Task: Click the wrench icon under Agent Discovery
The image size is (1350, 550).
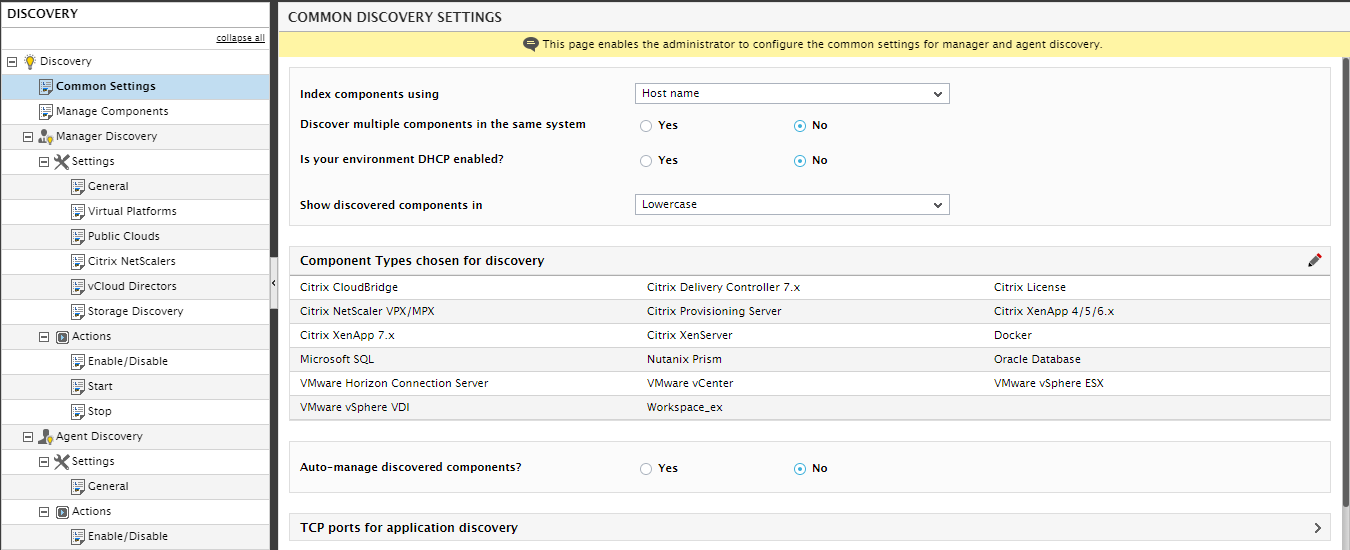Action: tap(62, 461)
